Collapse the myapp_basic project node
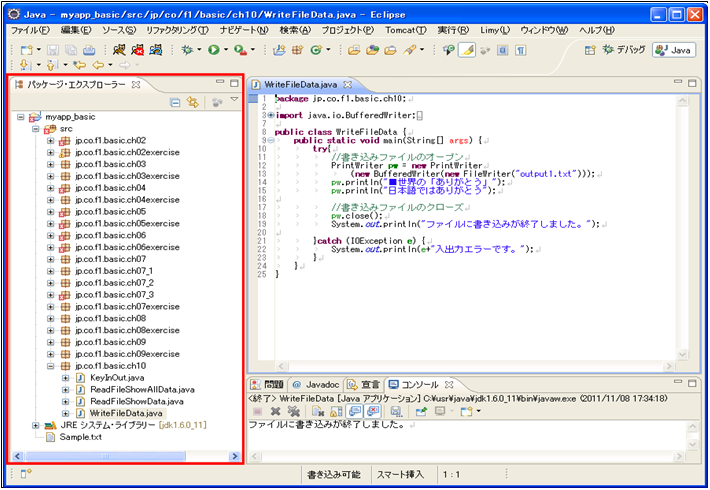Screen dimensions: 710x490 (x=22, y=117)
